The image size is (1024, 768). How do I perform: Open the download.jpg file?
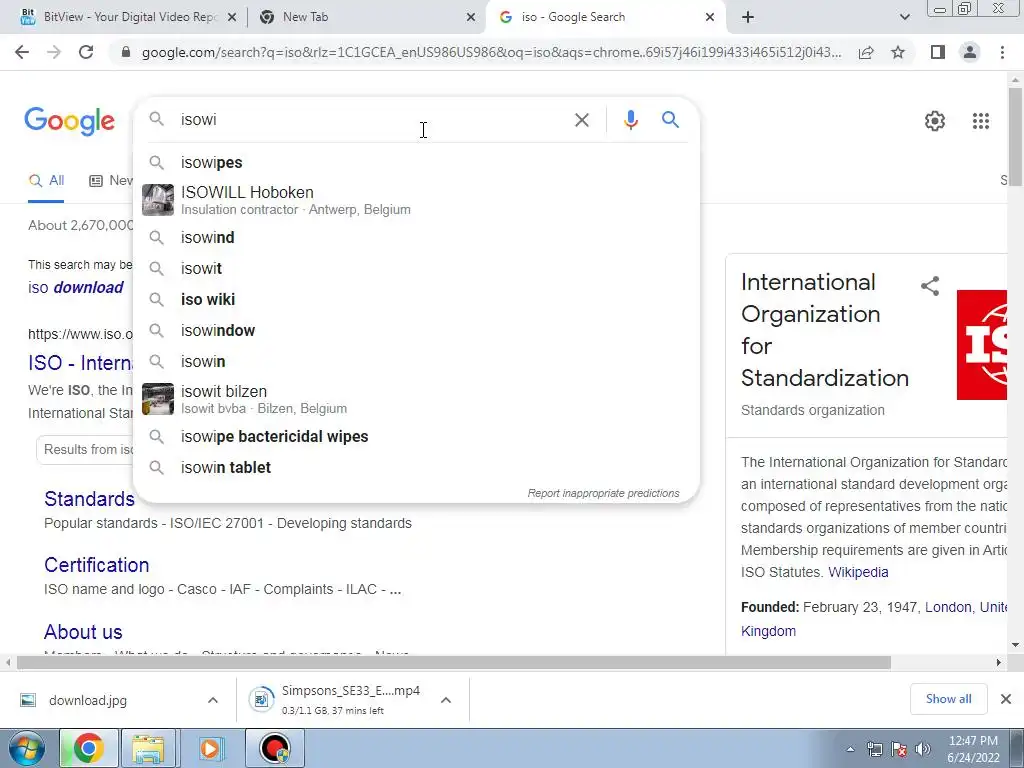pos(88,700)
